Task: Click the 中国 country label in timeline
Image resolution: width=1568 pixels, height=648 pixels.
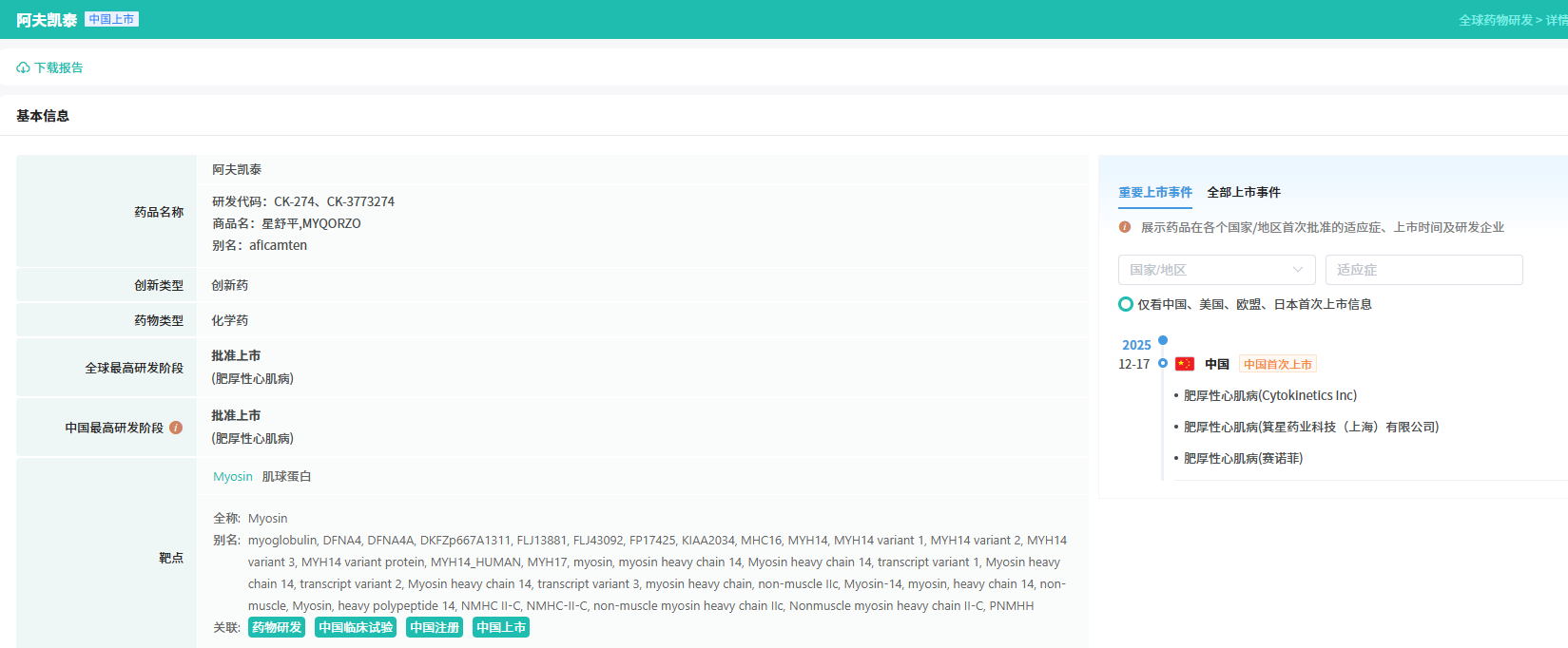Action: click(x=1217, y=364)
